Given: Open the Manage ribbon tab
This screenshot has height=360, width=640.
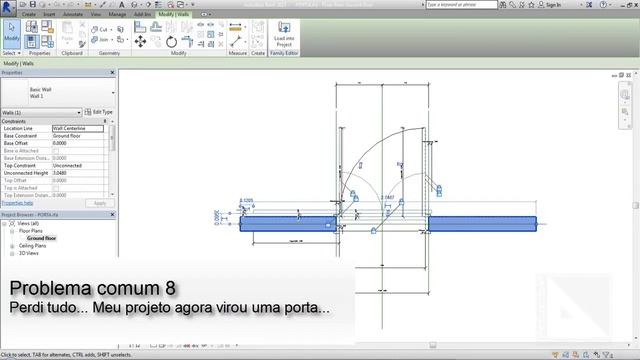Looking at the screenshot, I should click(118, 14).
